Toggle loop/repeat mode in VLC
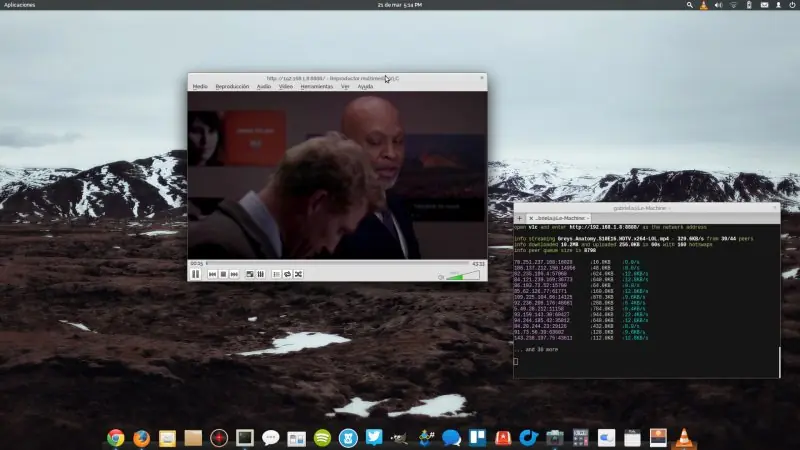This screenshot has height=450, width=800. point(287,274)
